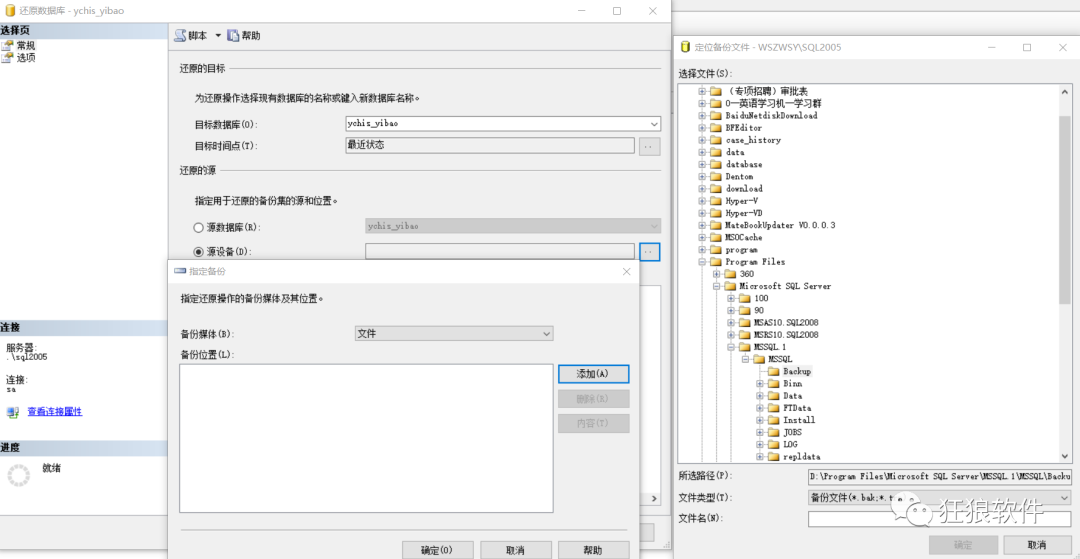Click the 添加 button
The height and width of the screenshot is (559, 1080).
[593, 373]
